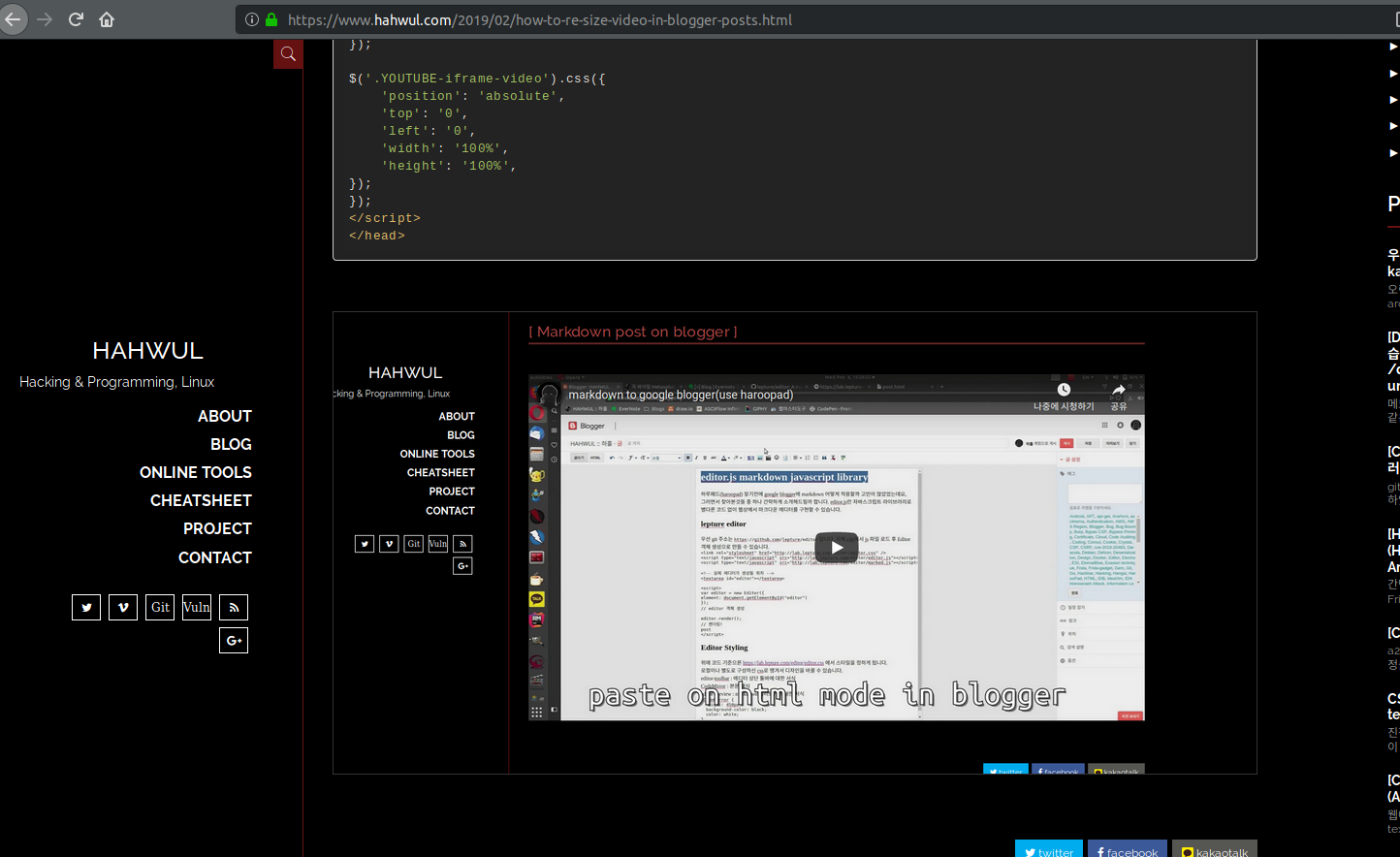Screen dimensions: 1400x857
Task: Open ONLINE TOOLS in the main sidebar menu
Action: pyautogui.click(x=196, y=472)
